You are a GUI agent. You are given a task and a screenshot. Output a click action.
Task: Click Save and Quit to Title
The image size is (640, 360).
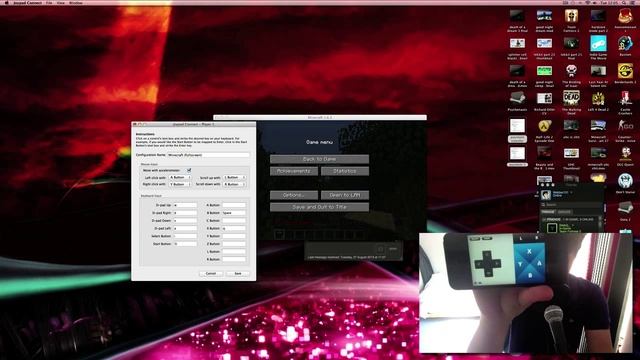tap(319, 207)
